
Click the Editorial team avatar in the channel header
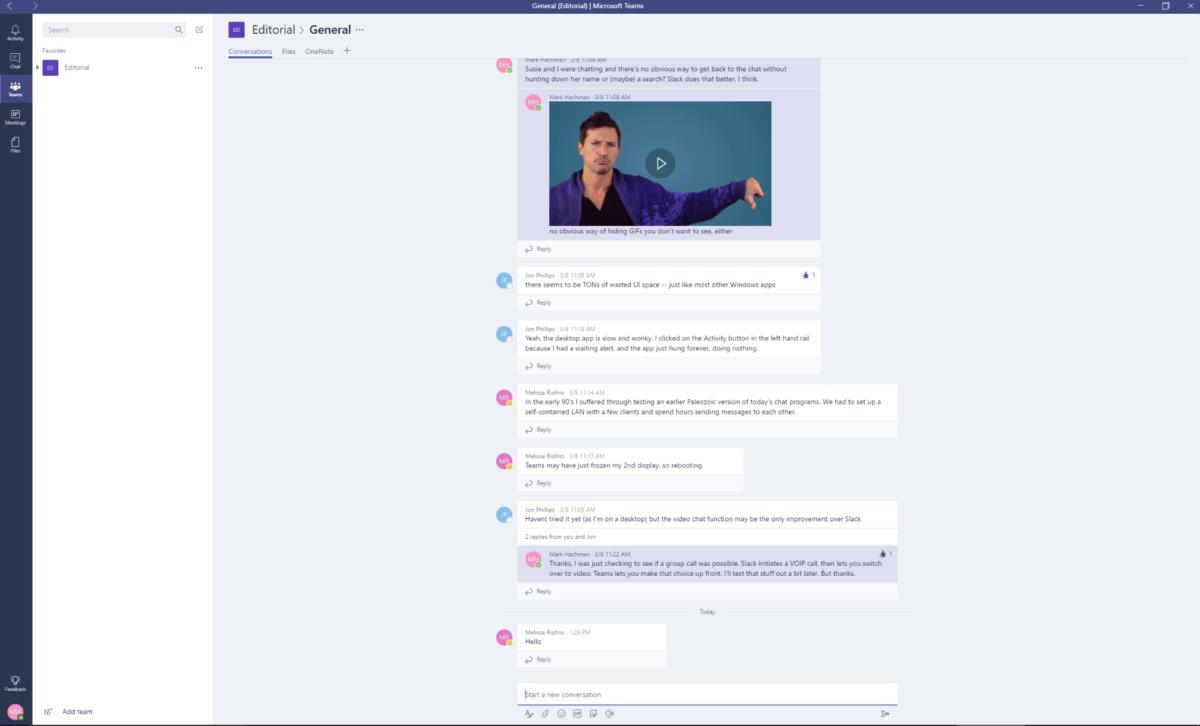tap(236, 30)
